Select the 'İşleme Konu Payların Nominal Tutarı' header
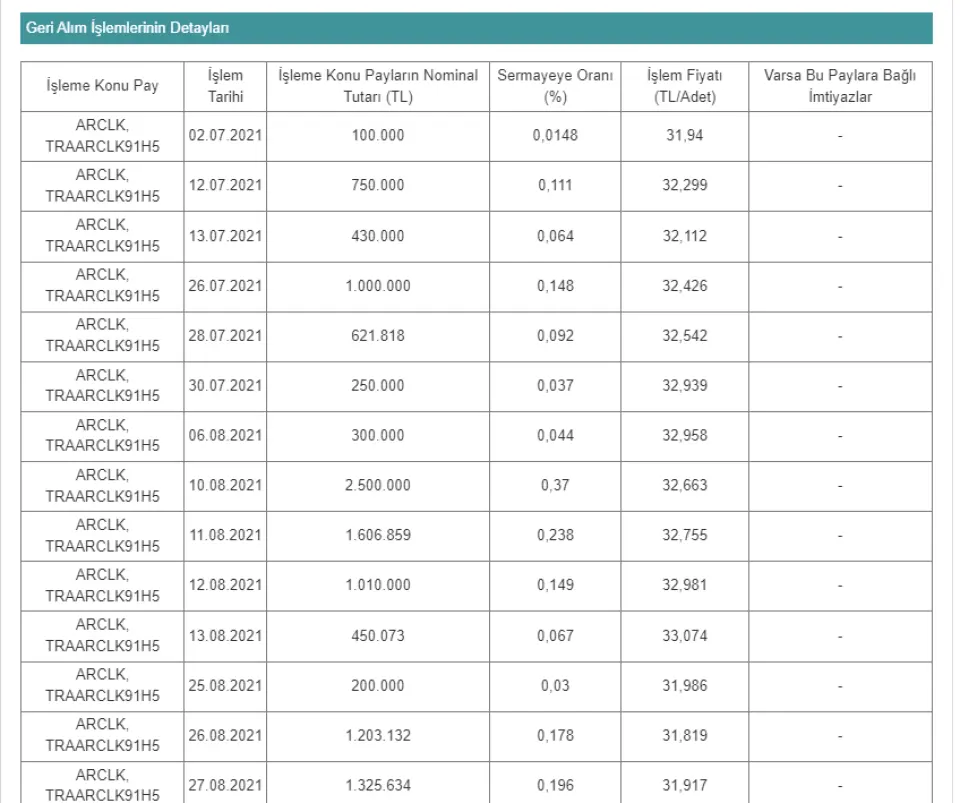The image size is (960, 803). click(377, 86)
